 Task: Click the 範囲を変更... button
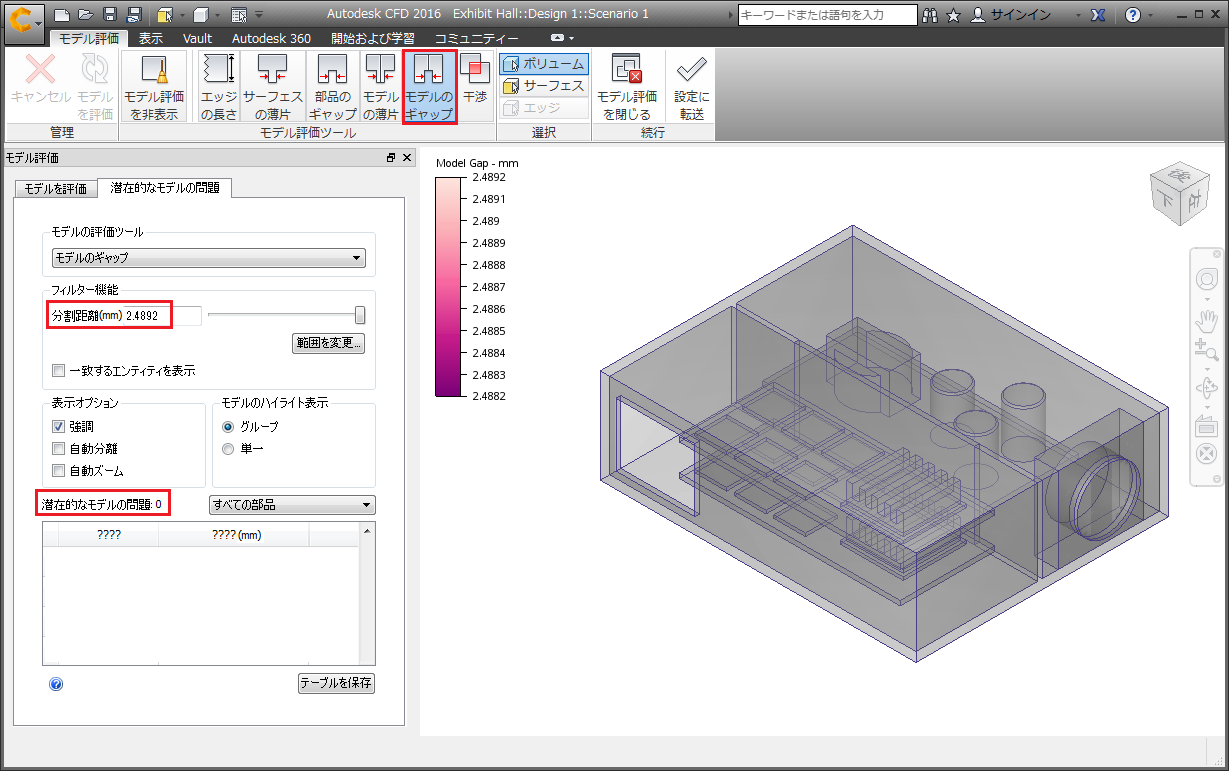tap(328, 343)
